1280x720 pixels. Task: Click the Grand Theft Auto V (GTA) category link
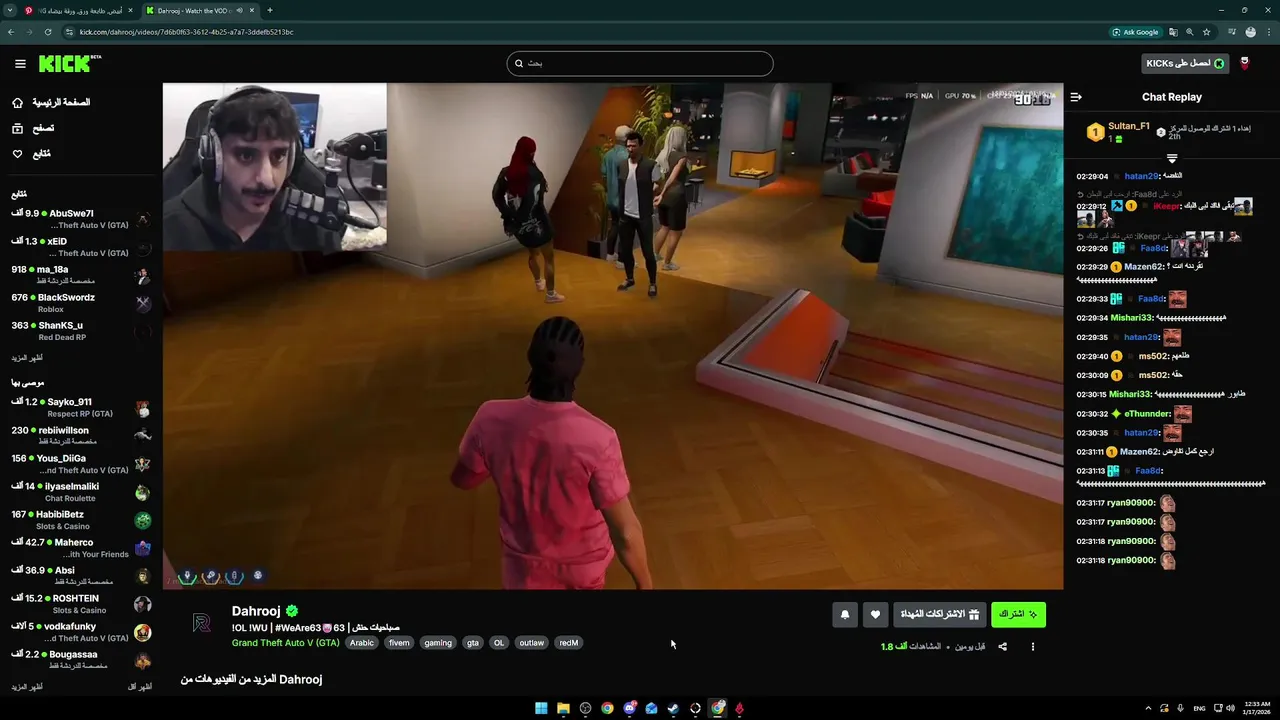(285, 643)
